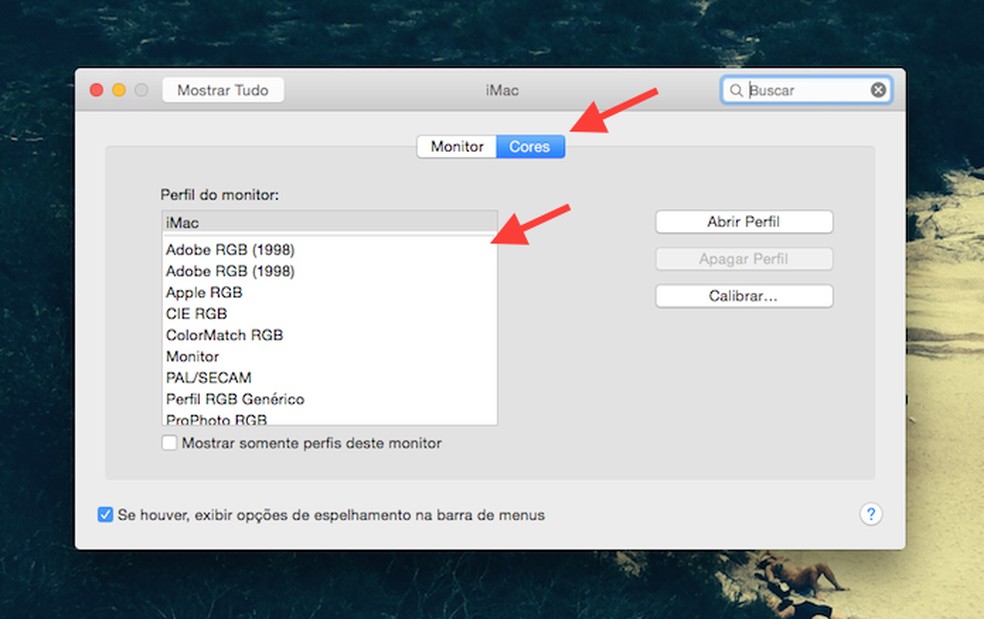Click the magnifying glass in the search box
This screenshot has width=984, height=619.
click(736, 89)
